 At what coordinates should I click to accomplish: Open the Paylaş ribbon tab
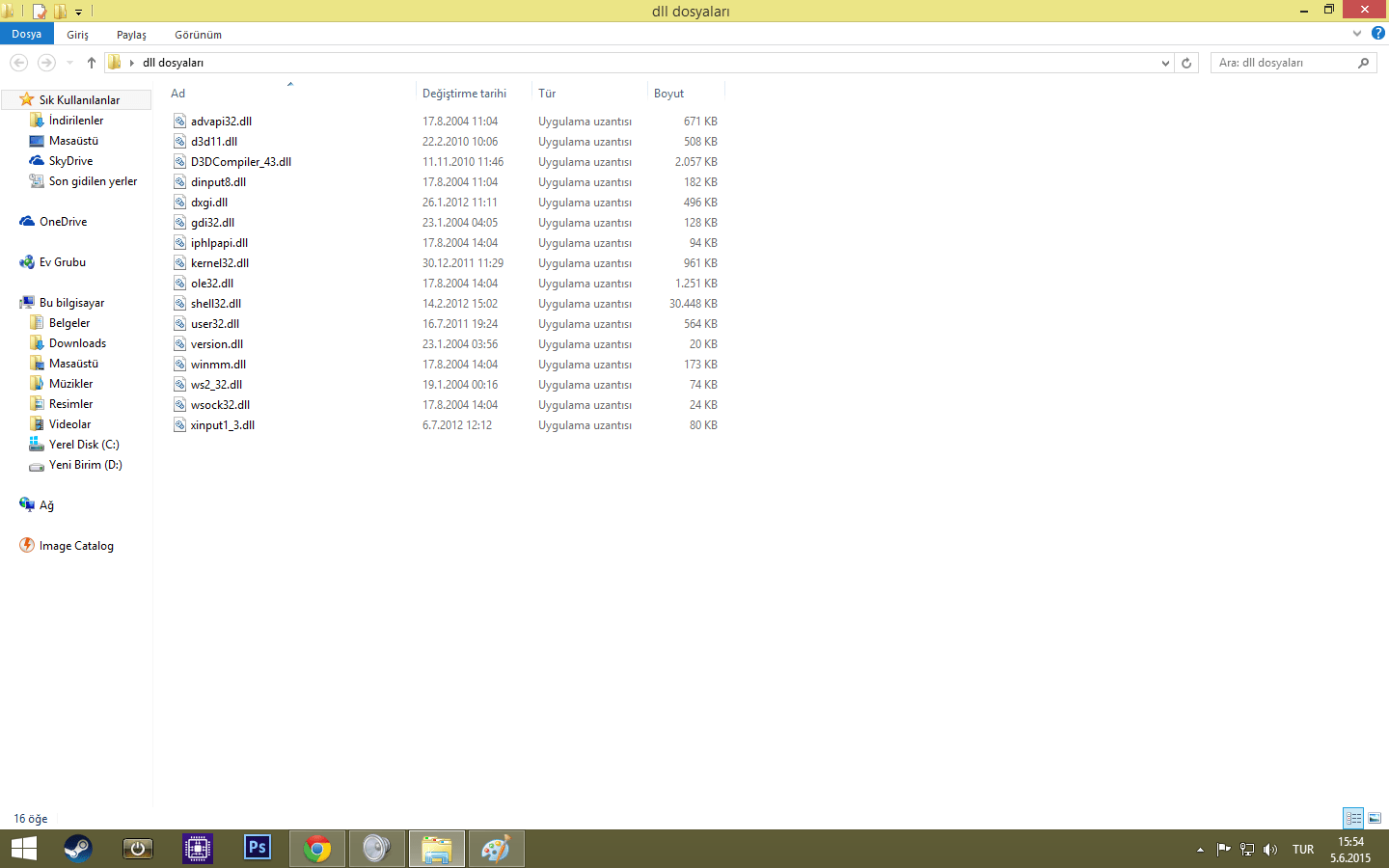coord(132,35)
